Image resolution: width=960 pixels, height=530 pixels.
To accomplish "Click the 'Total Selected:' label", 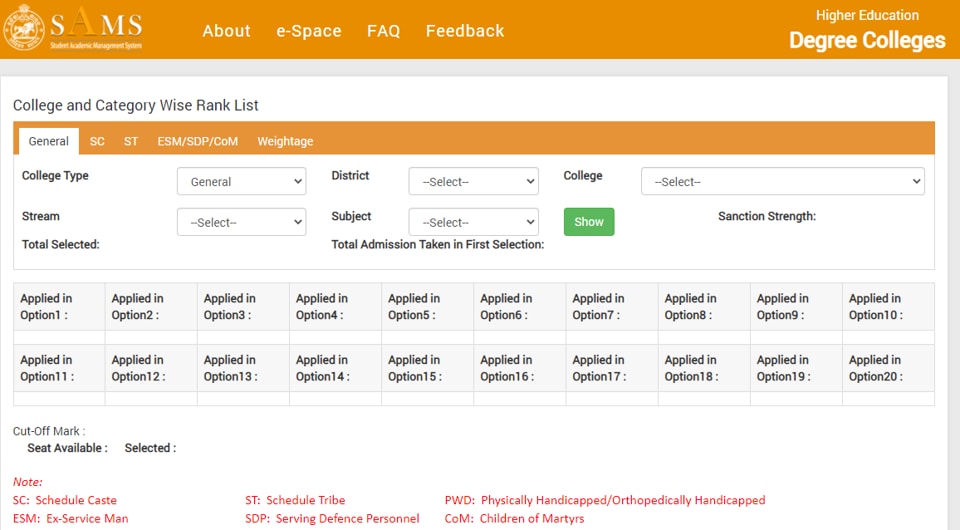I will pyautogui.click(x=61, y=244).
